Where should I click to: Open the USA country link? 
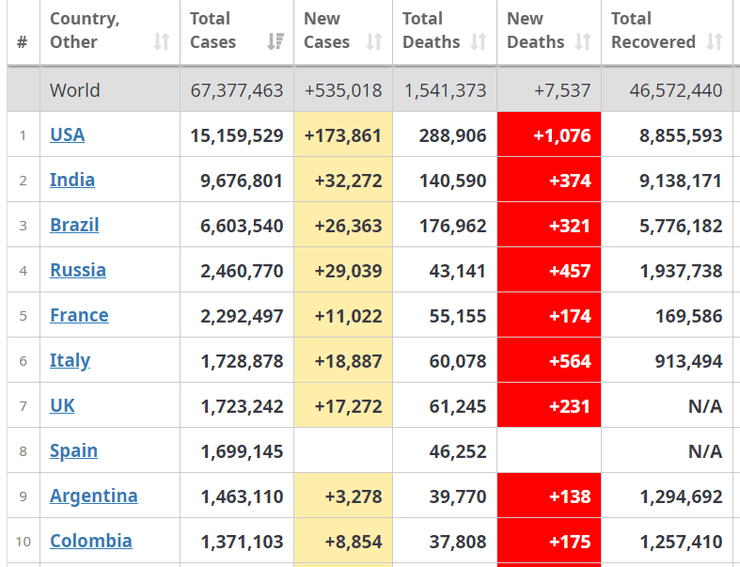[67, 135]
